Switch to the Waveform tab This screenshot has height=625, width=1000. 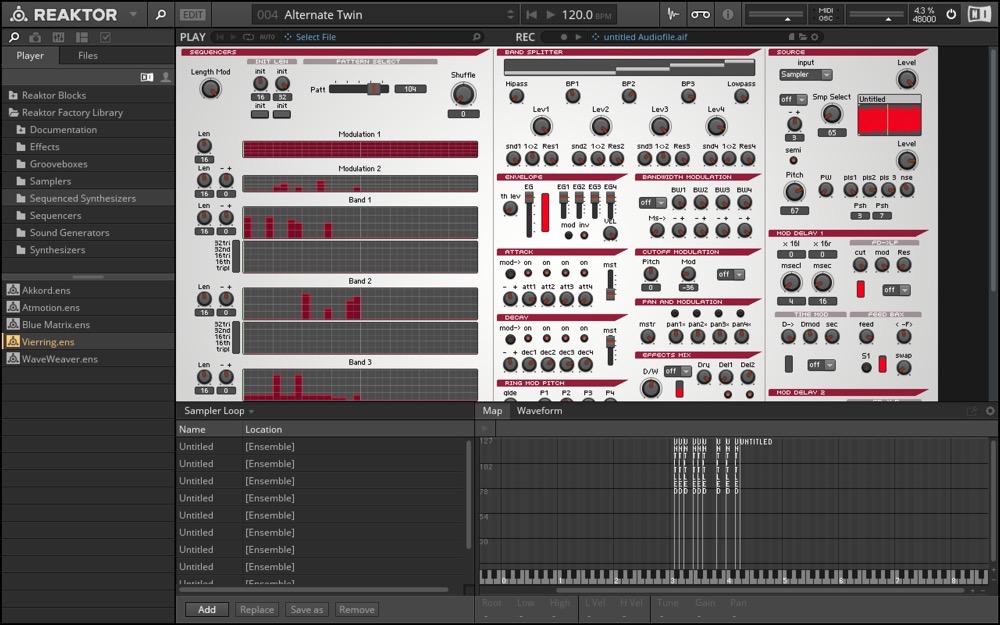click(x=539, y=411)
